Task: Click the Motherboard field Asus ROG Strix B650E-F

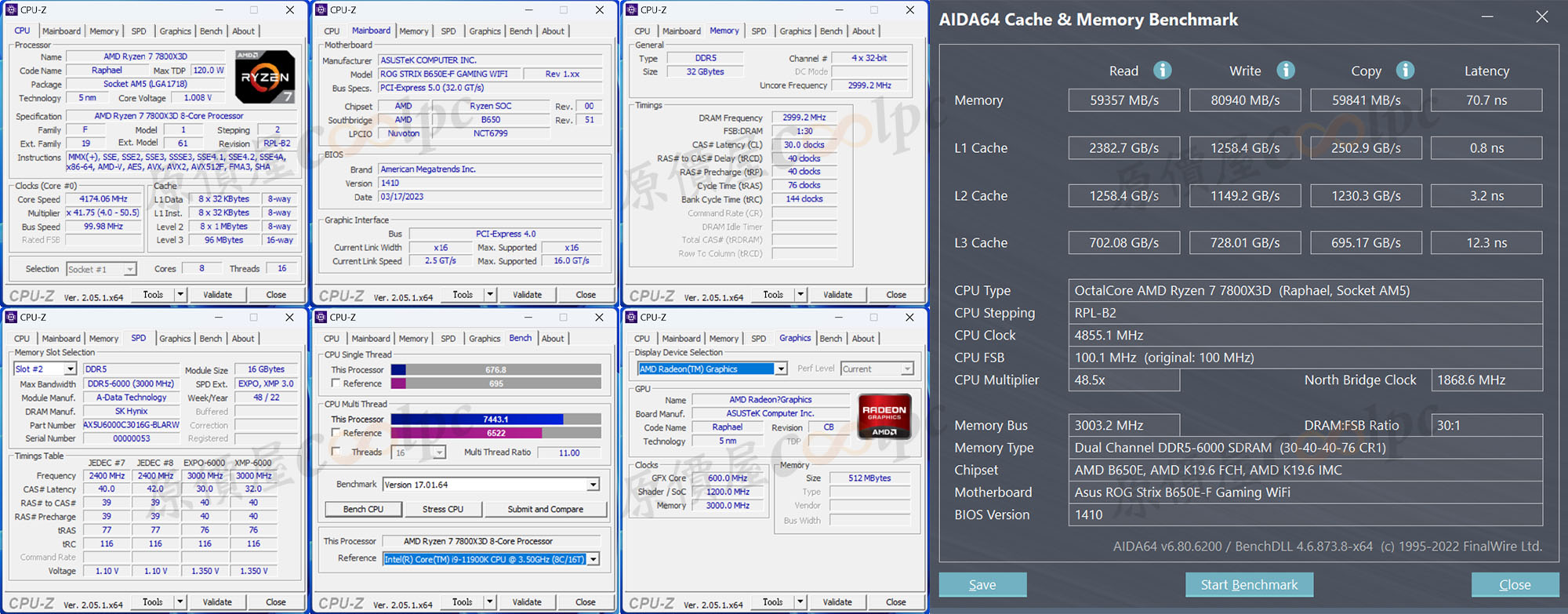Action: tap(1305, 492)
